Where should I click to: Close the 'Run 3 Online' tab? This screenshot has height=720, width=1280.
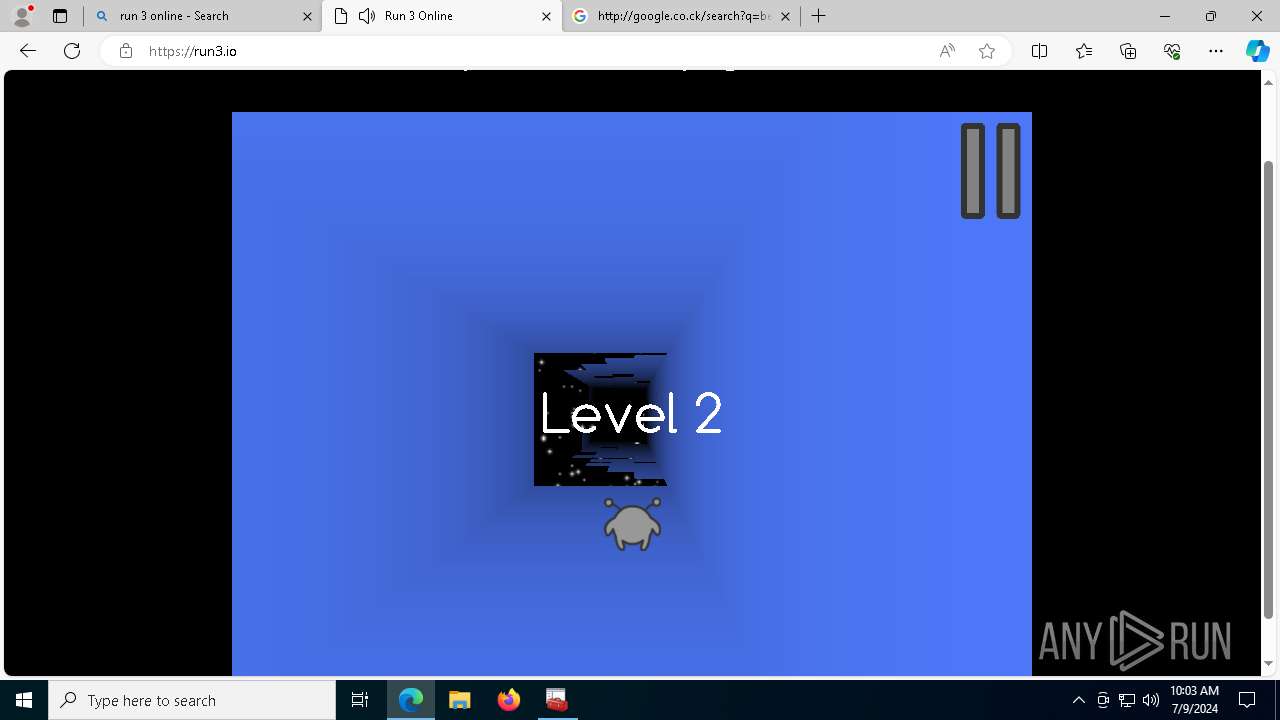tap(546, 16)
